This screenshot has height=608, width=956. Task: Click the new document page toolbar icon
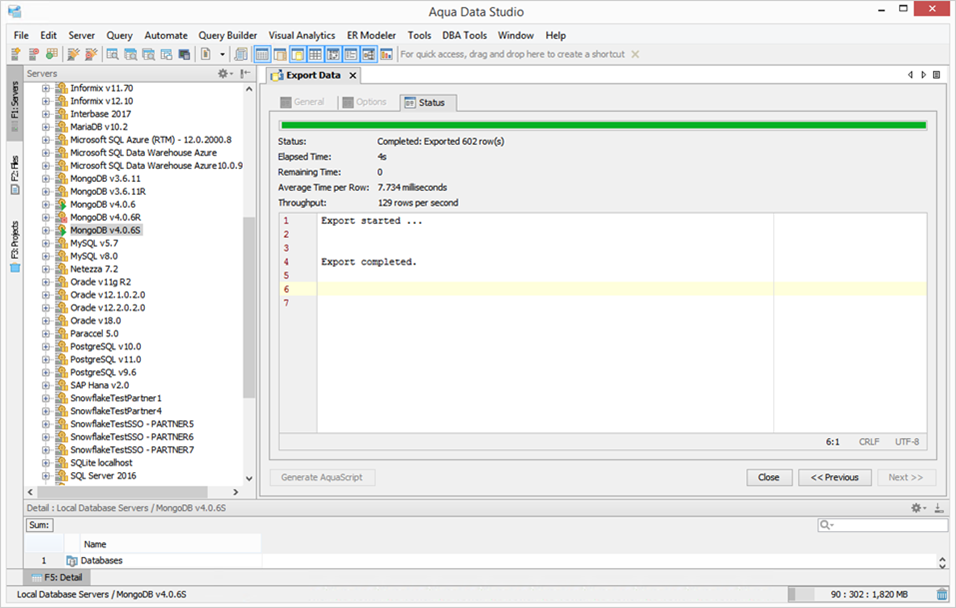206,54
